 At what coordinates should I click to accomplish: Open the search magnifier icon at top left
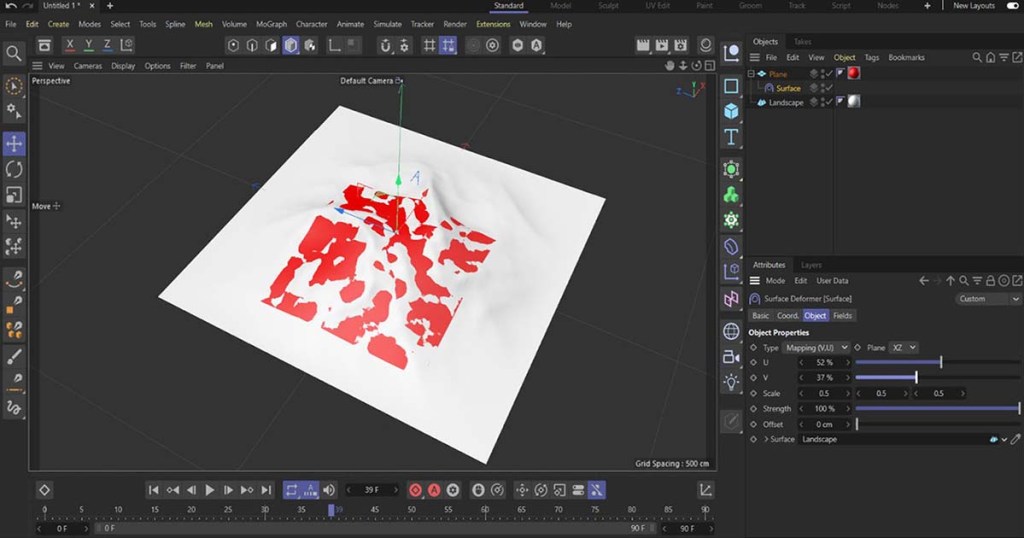pos(13,53)
